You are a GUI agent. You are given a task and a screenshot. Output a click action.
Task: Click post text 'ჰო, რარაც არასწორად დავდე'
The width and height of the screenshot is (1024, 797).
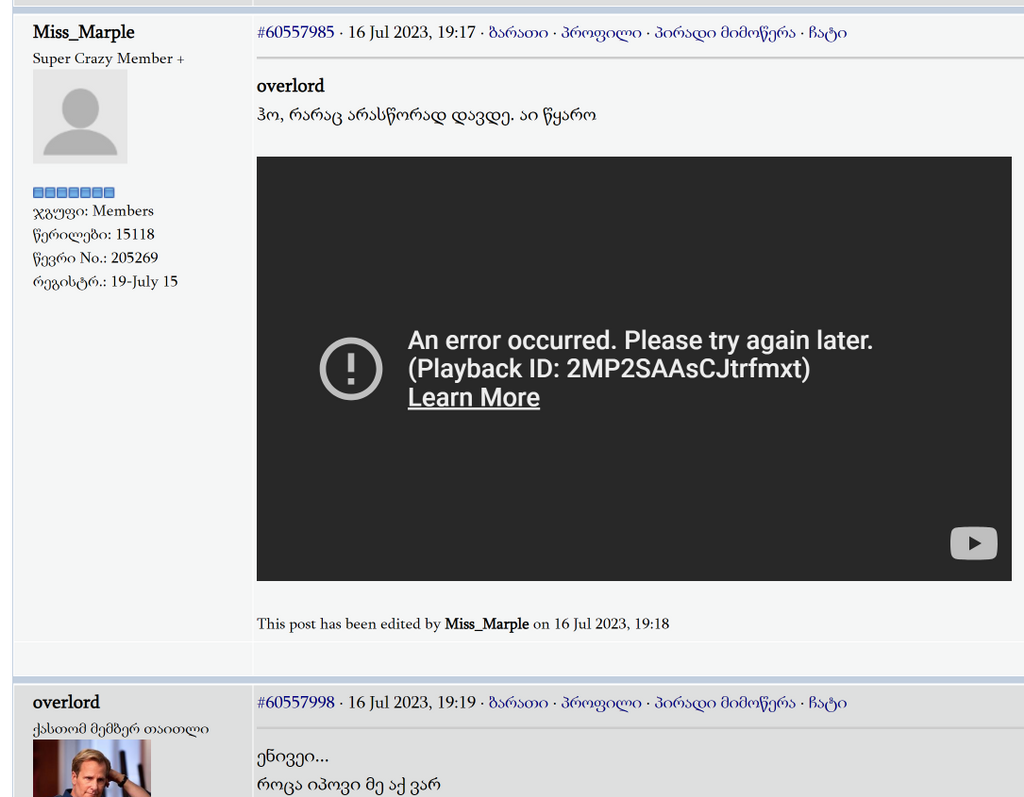pos(384,116)
